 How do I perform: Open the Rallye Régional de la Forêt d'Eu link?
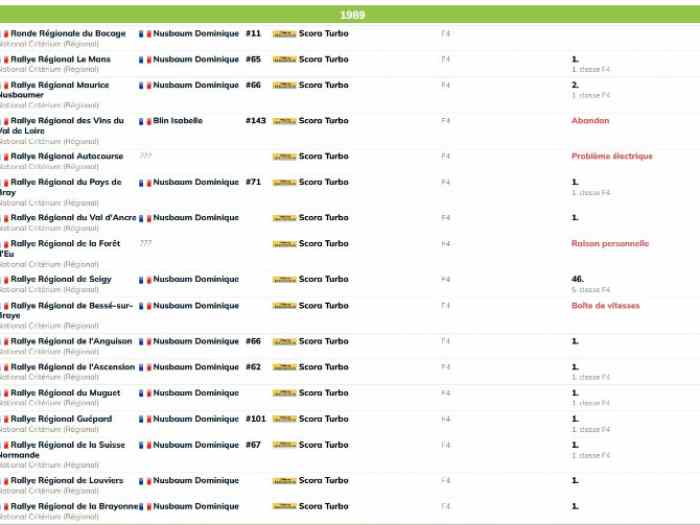60,249
